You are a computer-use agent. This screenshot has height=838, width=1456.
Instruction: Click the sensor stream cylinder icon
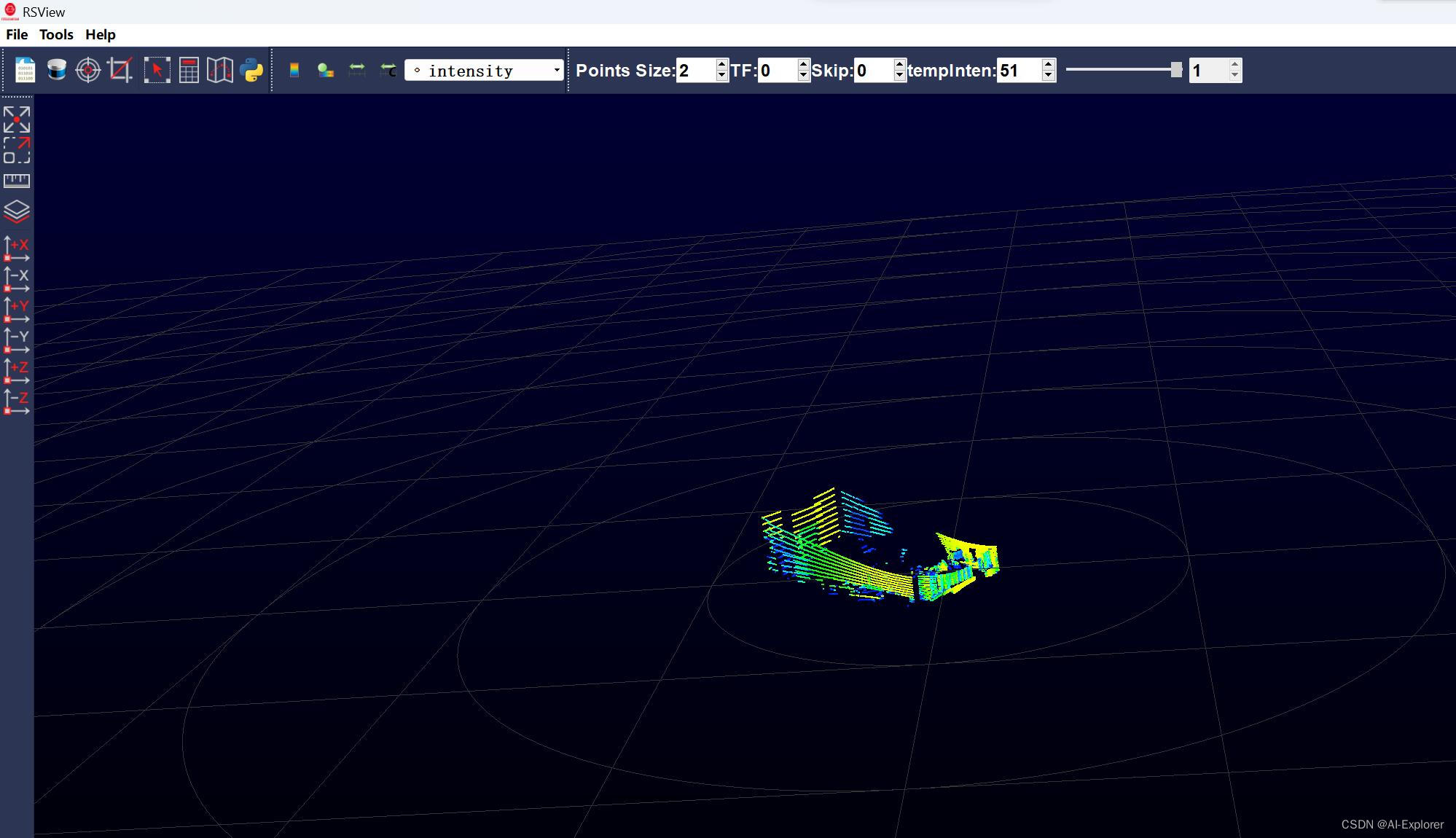tap(57, 71)
